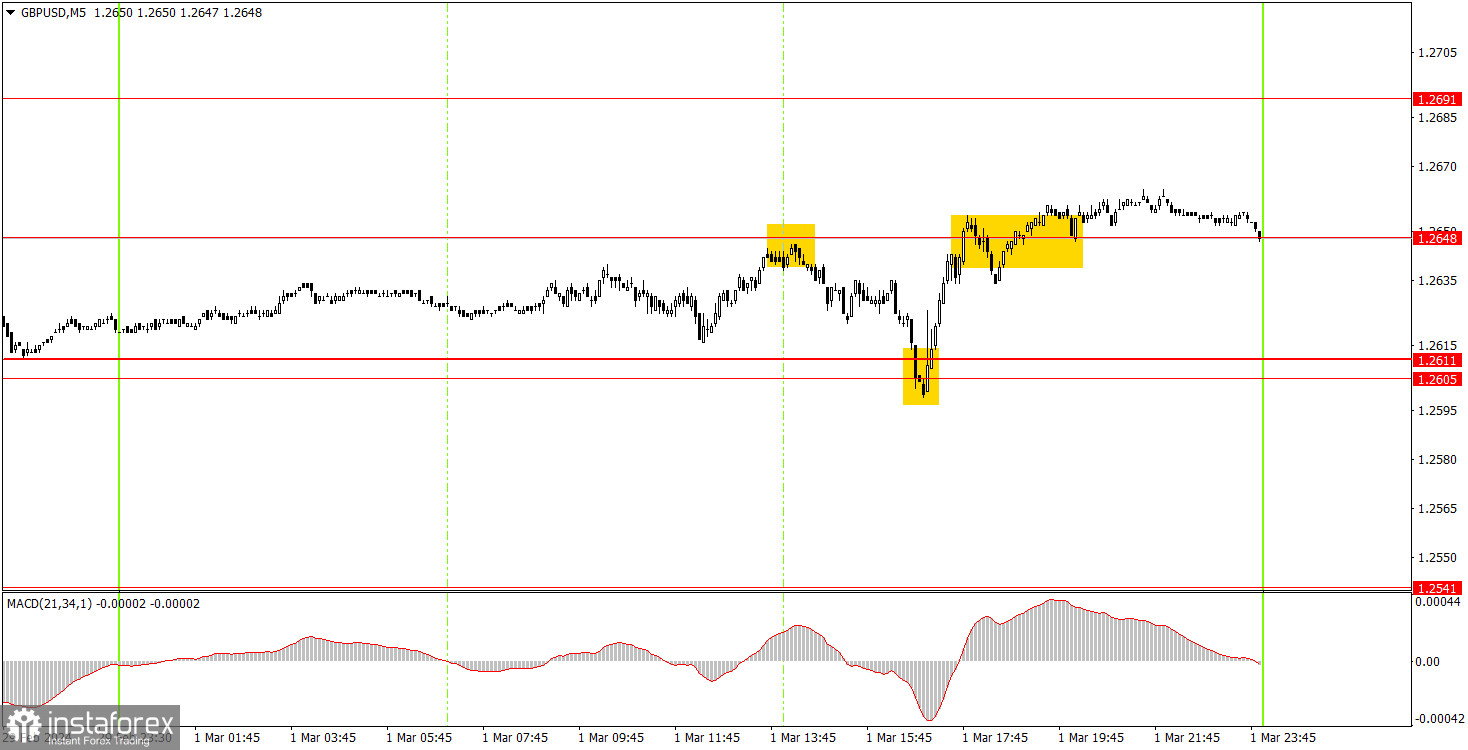1468x750 pixels.
Task: Select the 1.2550 price axis value
Action: point(1439,557)
